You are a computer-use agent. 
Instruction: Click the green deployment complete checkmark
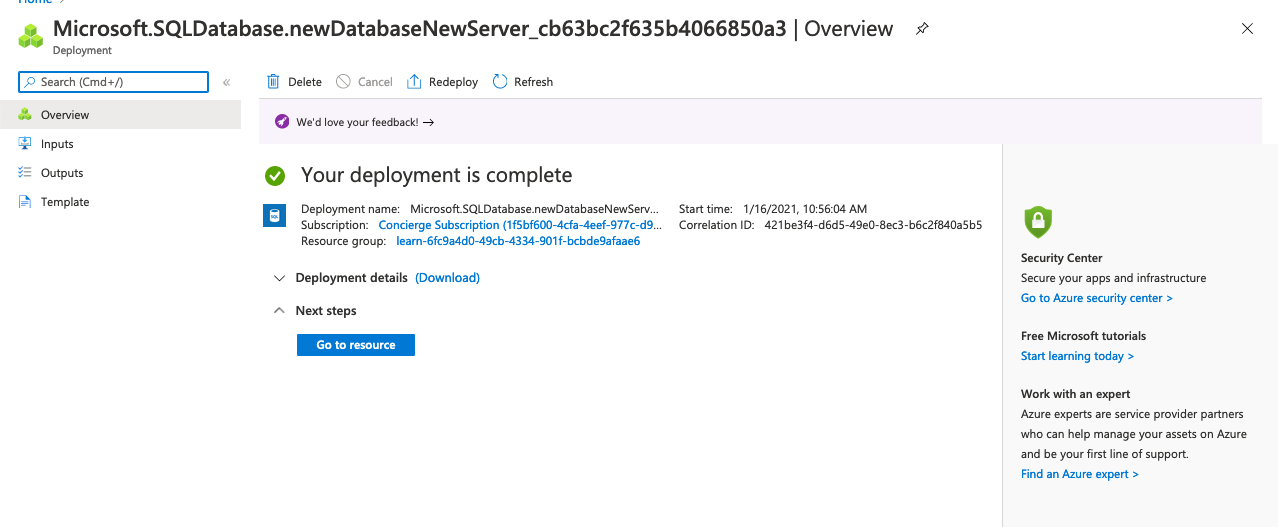tap(275, 176)
